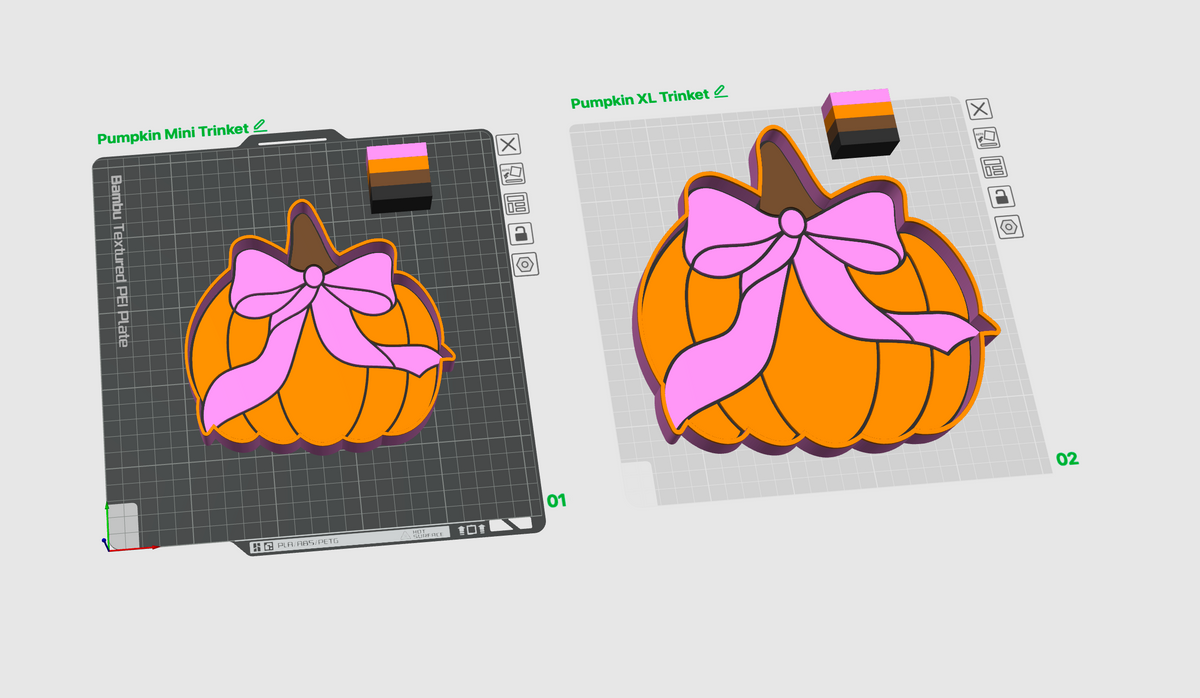Select the prime tower on plate 01
The image size is (1200, 698).
pos(399,178)
